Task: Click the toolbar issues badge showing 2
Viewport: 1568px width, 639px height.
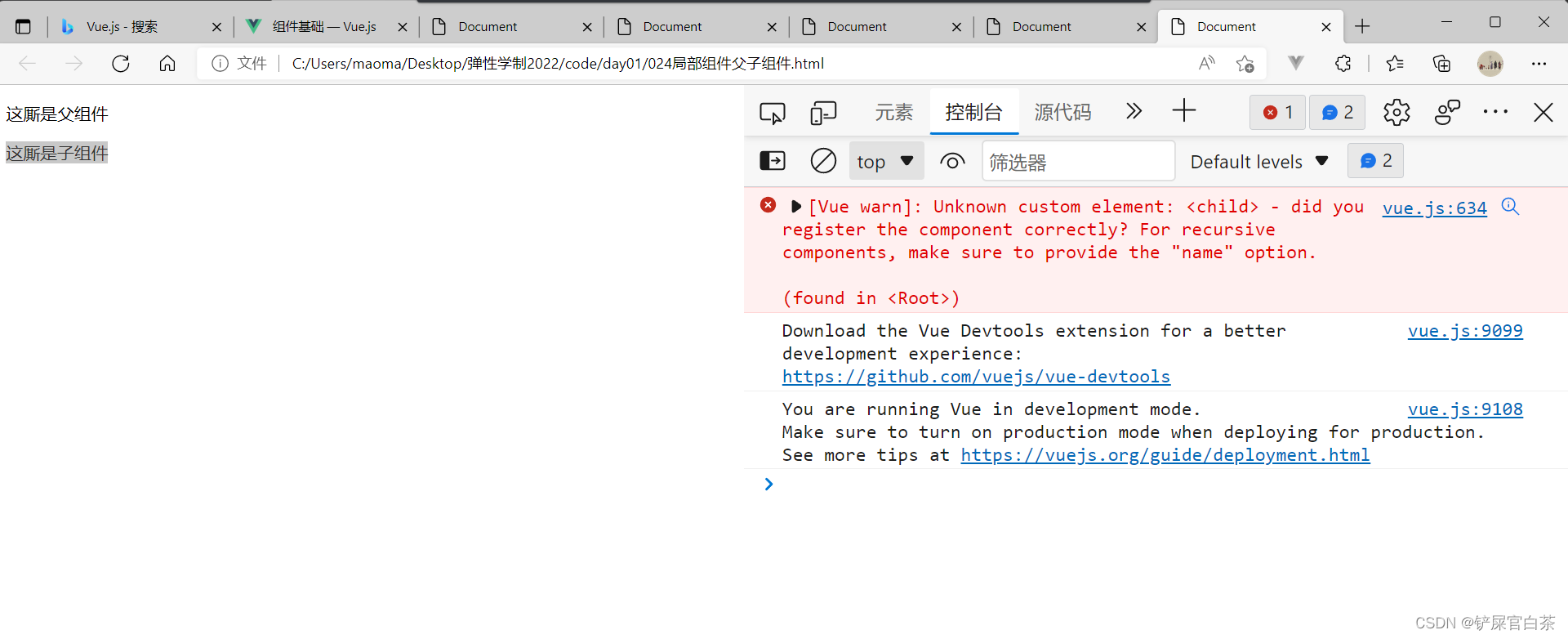Action: (1338, 112)
